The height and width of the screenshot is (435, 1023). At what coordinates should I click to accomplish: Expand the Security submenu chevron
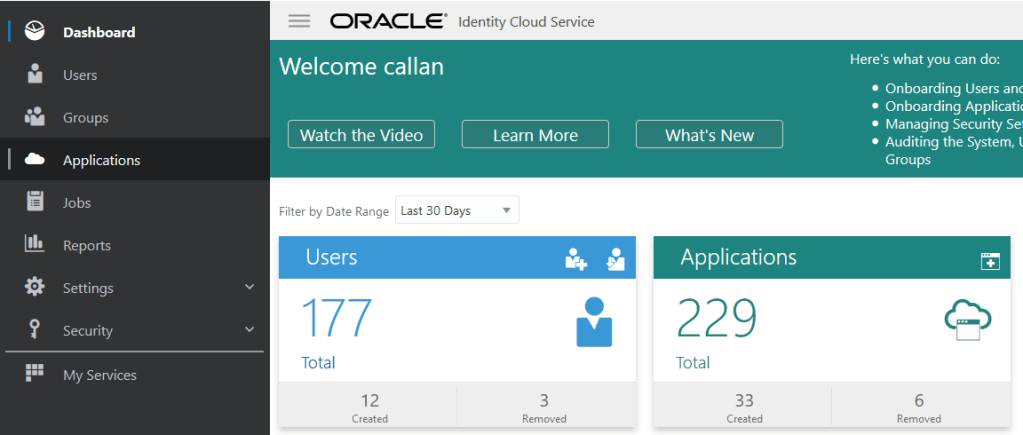pos(250,331)
